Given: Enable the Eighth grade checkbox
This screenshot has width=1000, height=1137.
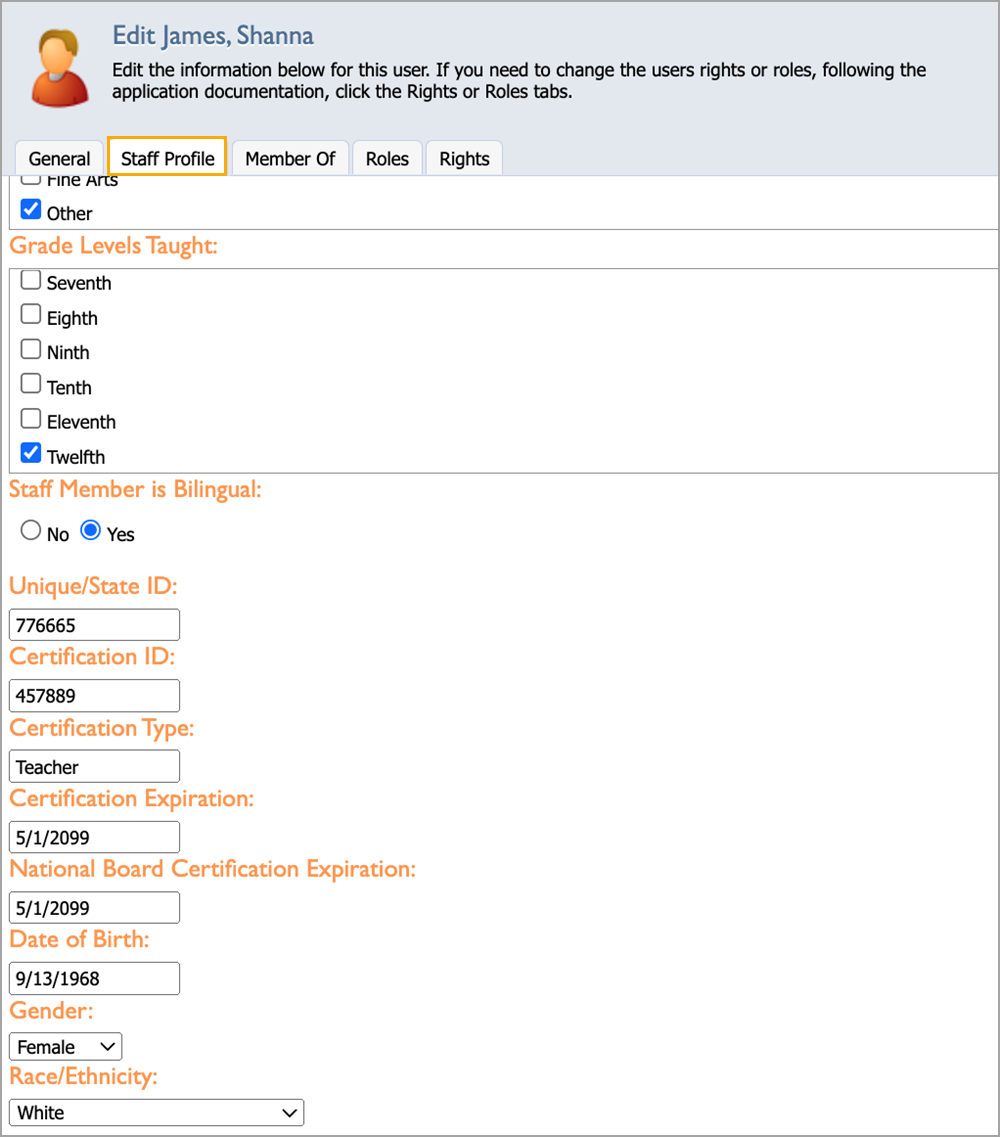Looking at the screenshot, I should point(30,314).
